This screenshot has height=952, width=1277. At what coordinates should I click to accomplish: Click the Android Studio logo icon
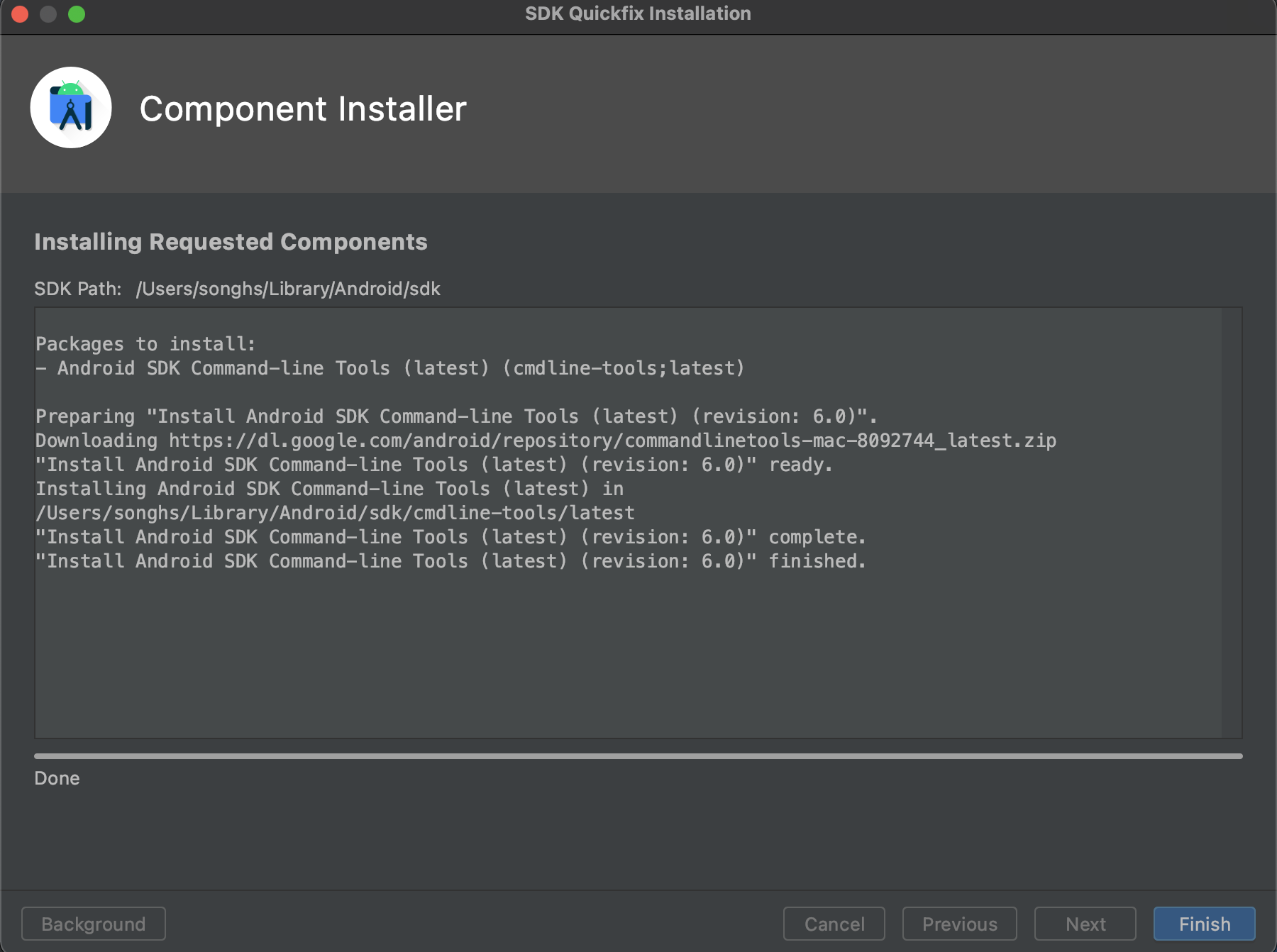[x=71, y=108]
